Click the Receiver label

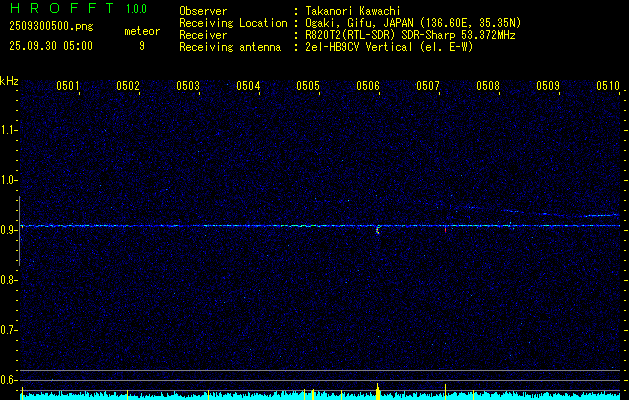click(203, 35)
